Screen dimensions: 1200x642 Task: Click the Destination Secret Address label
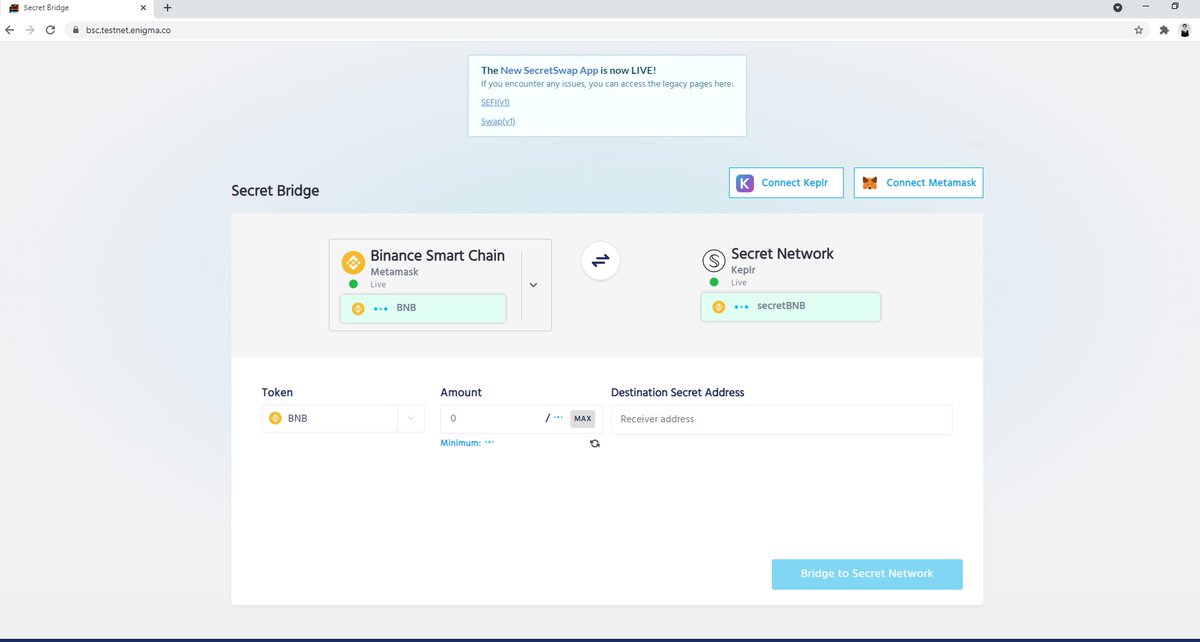678,392
